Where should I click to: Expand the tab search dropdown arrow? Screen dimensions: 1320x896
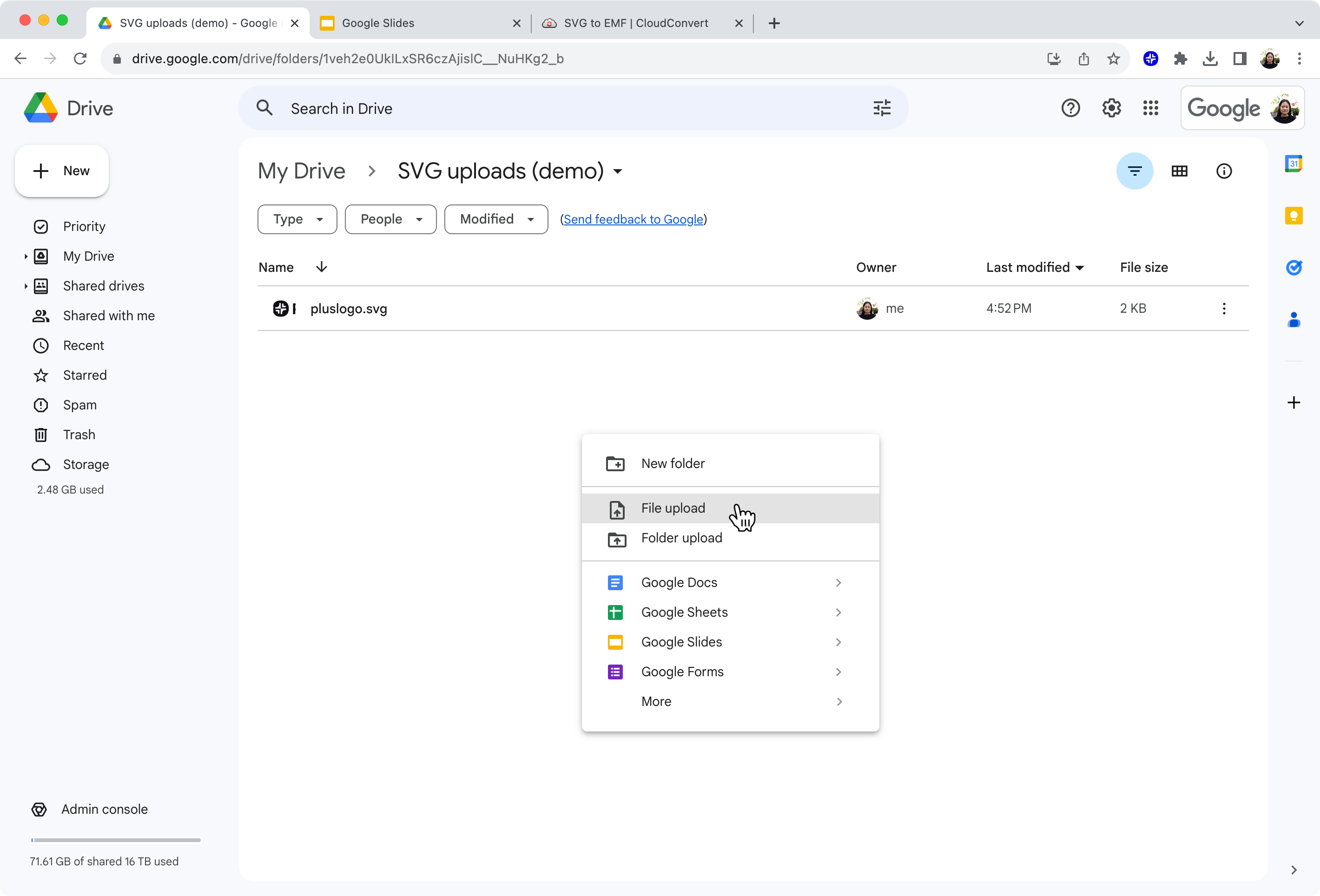[1299, 23]
